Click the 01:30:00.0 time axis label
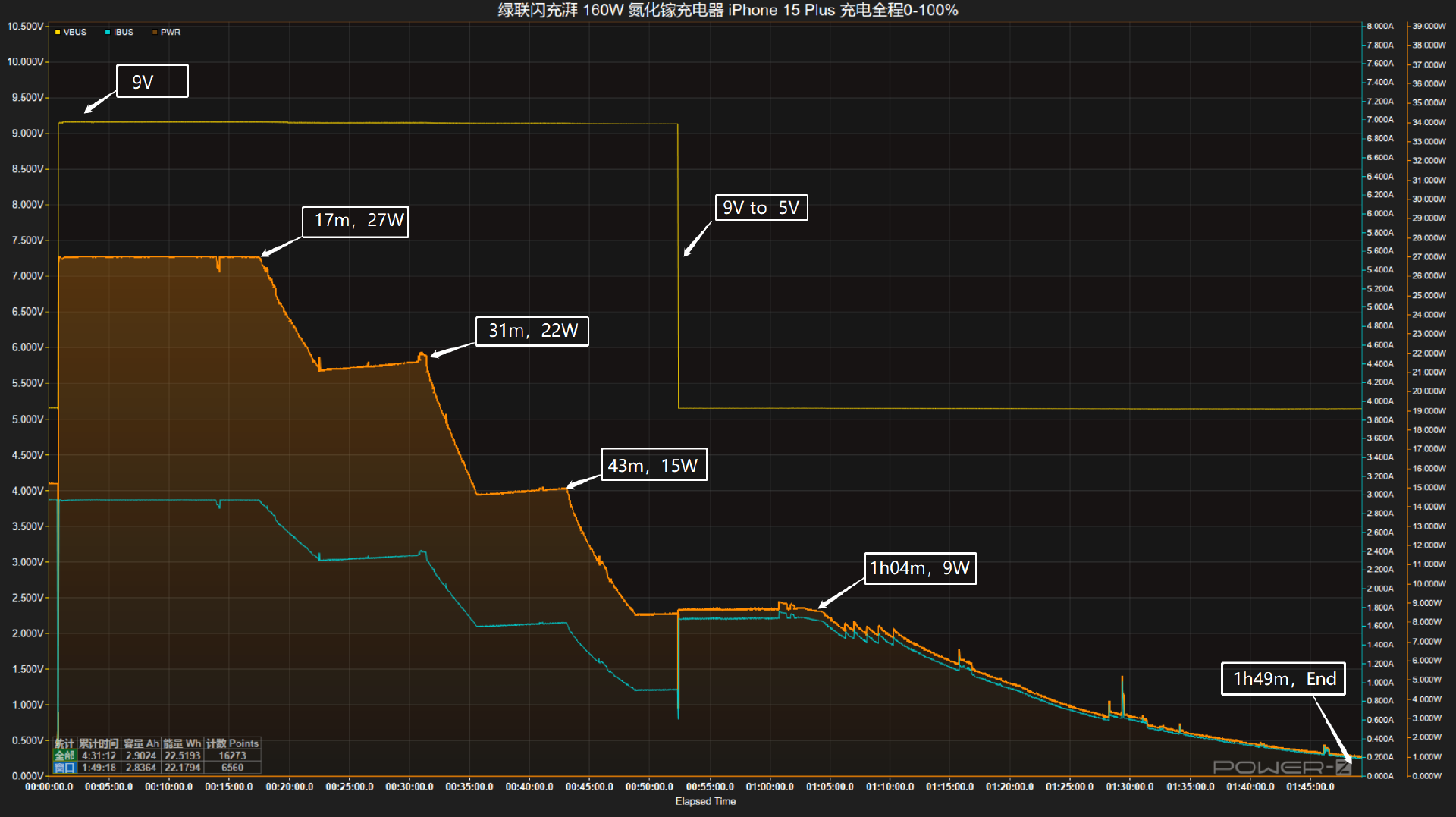 [x=1130, y=787]
